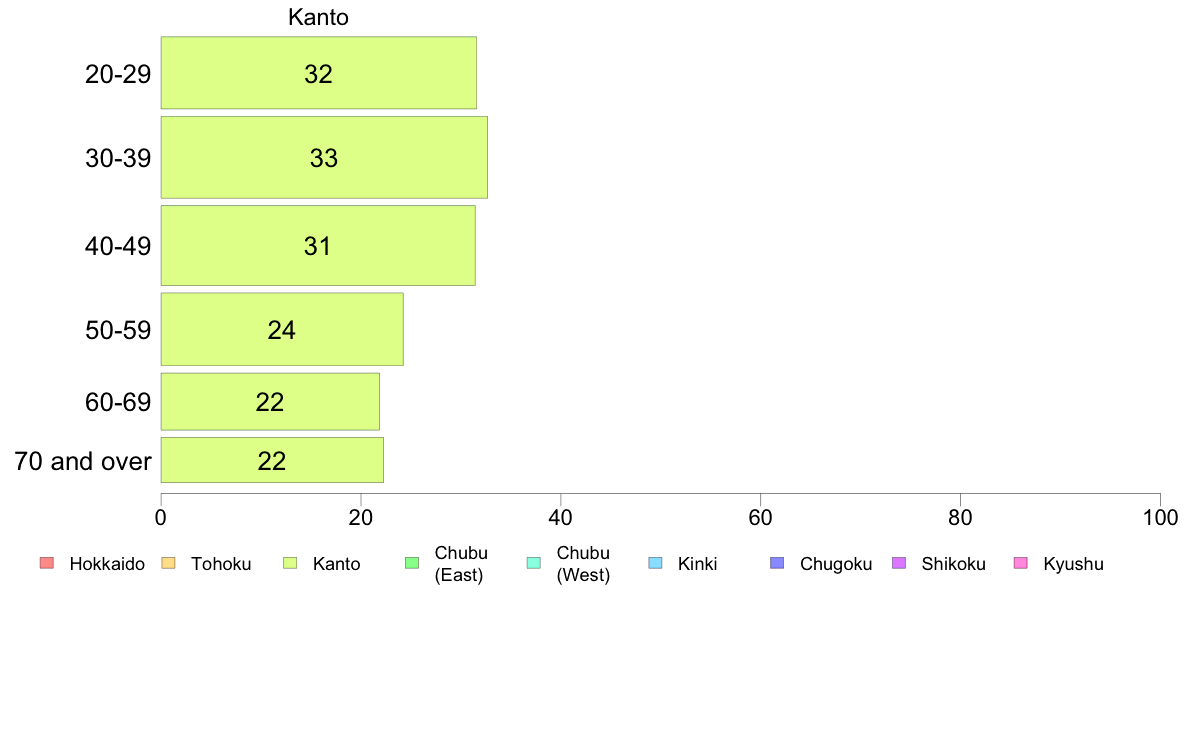Screen dimensions: 1188x736
Task: Click the Tohoku orange legend swatch
Action: (168, 562)
